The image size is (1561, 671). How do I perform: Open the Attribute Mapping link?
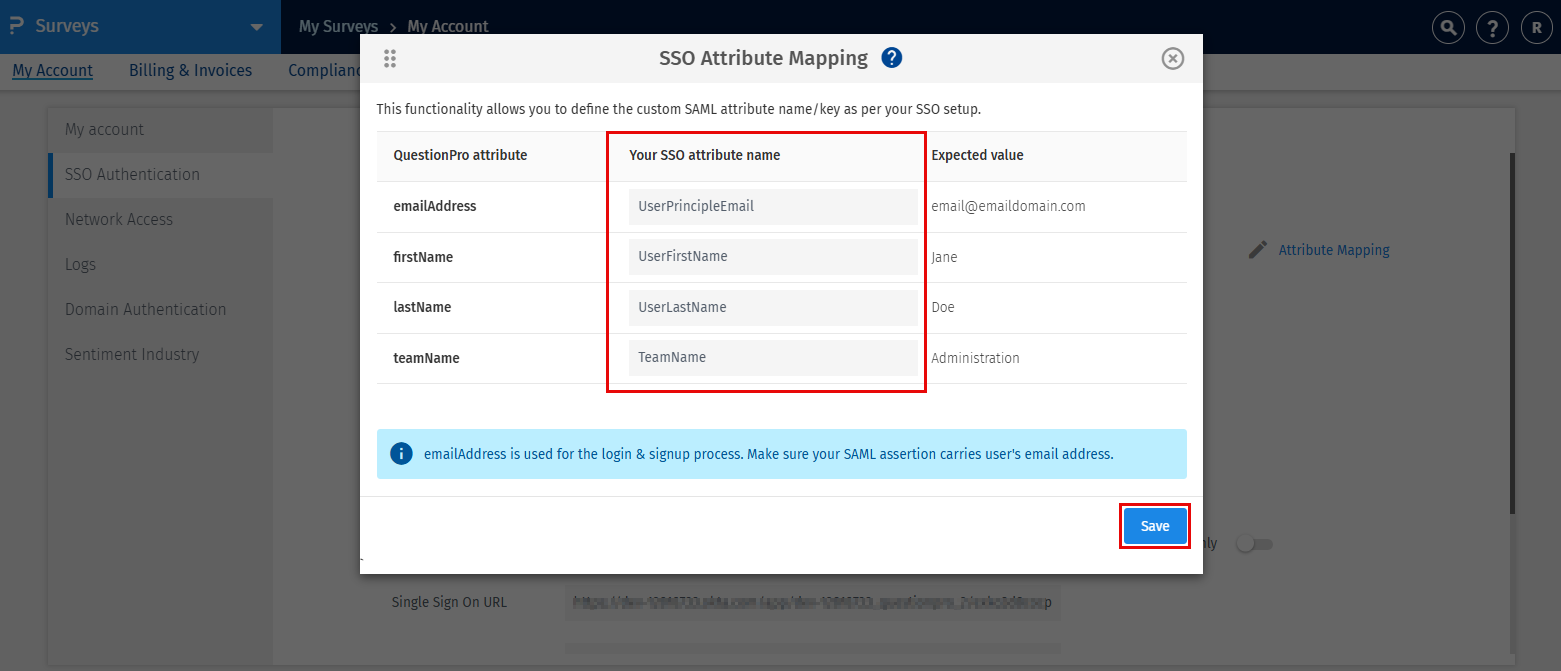1334,250
